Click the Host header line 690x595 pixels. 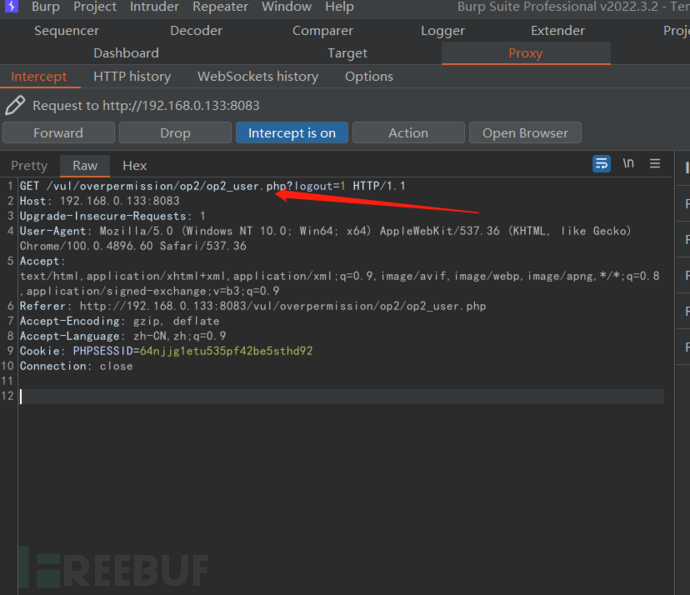(99, 201)
